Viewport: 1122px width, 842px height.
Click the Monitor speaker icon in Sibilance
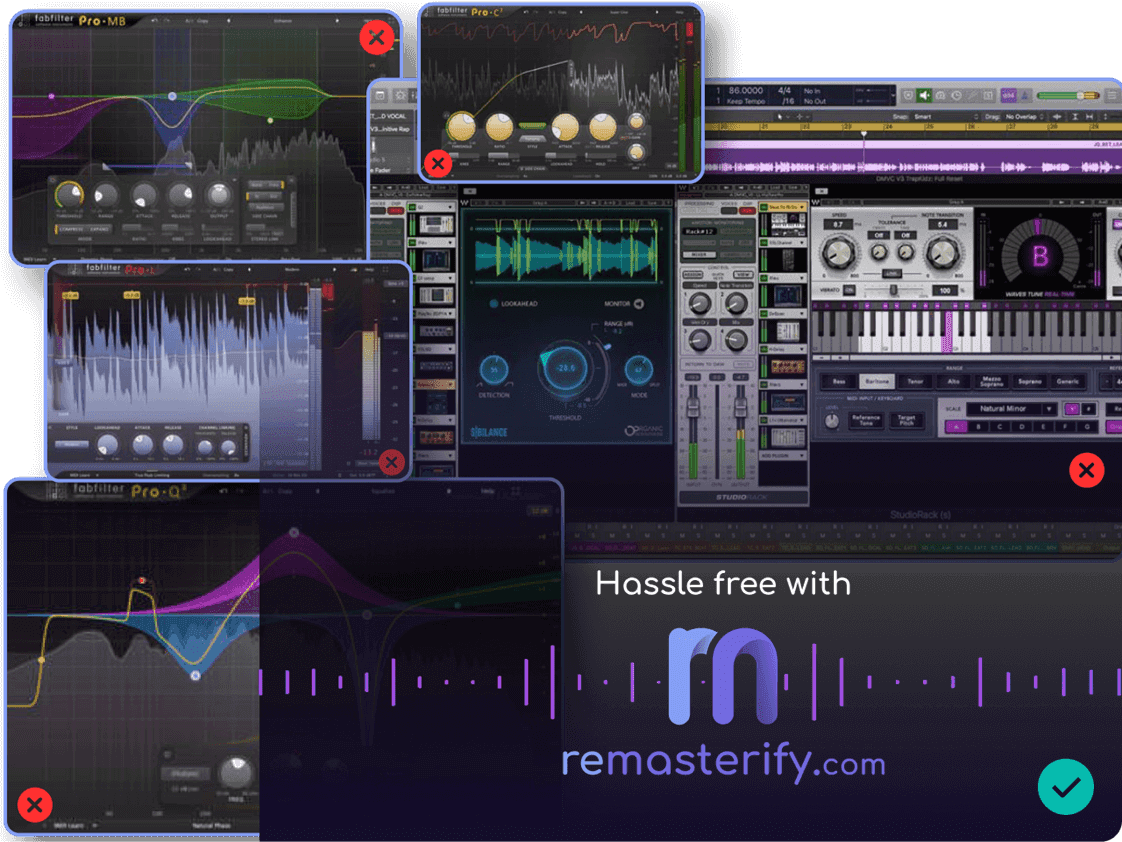pyautogui.click(x=639, y=304)
